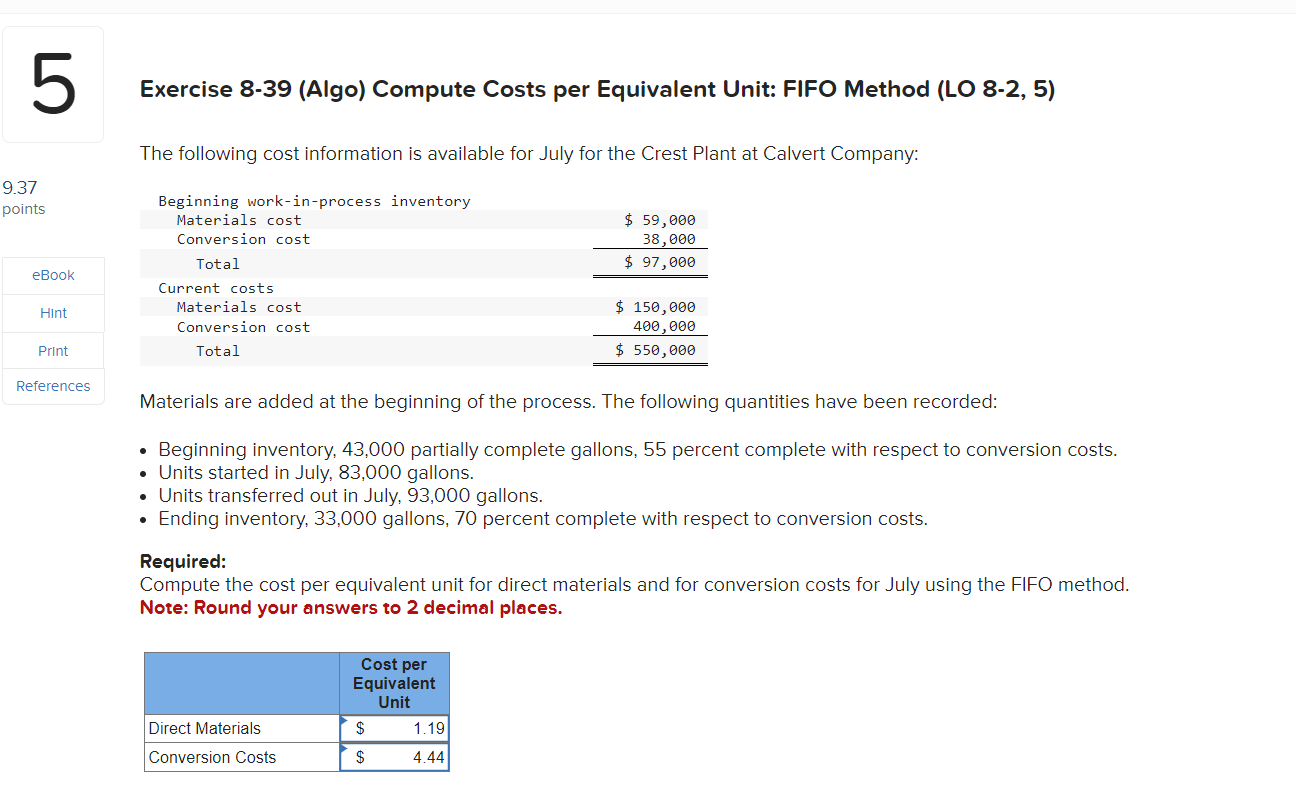Select the Beginning work-in-process Total amount

660,262
